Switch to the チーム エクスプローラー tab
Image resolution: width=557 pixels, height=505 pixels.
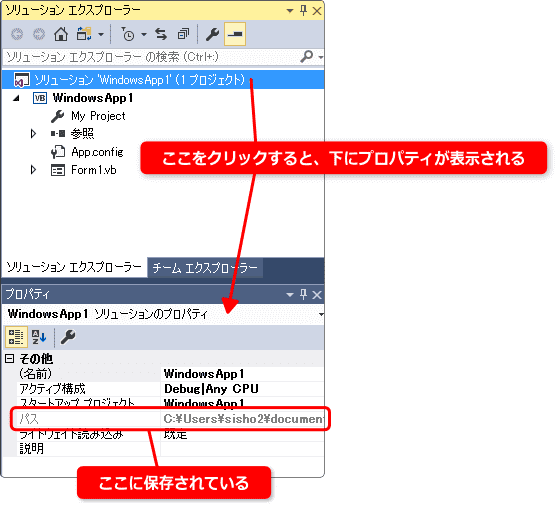[205, 268]
